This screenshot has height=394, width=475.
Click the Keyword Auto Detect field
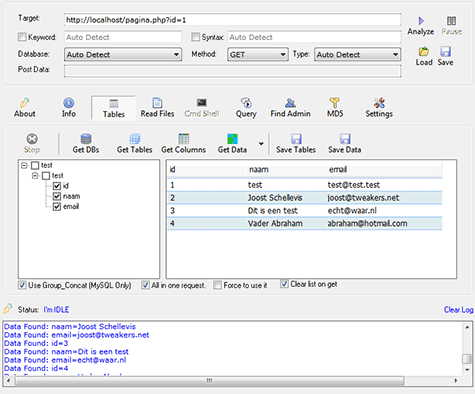tap(123, 37)
